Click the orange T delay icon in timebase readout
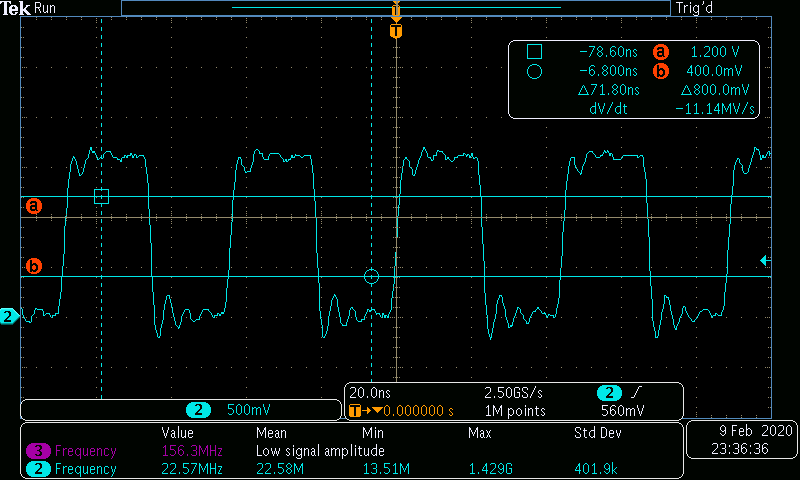 (x=355, y=411)
